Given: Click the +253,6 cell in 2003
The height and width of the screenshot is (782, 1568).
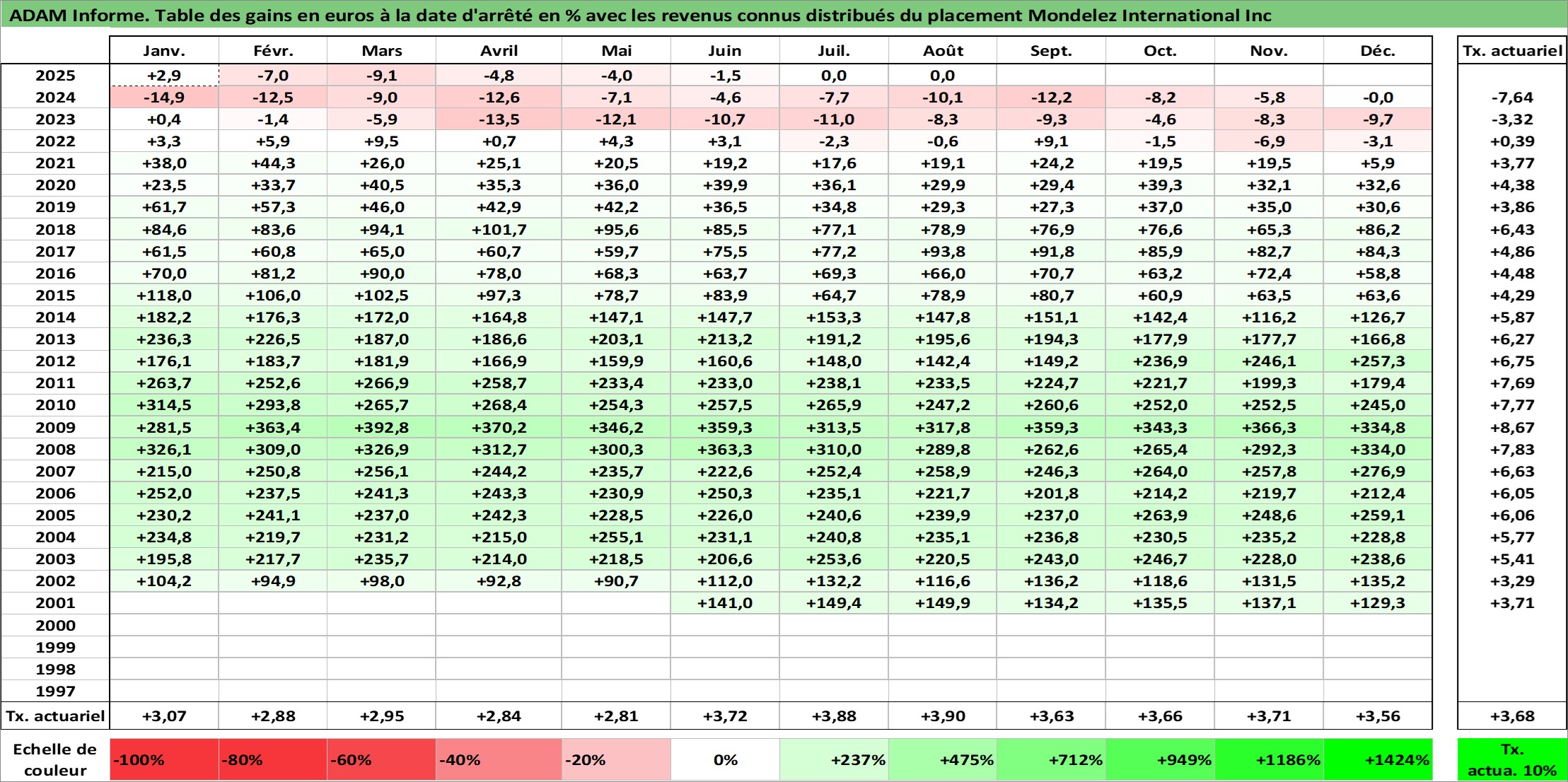Looking at the screenshot, I should pos(834,559).
